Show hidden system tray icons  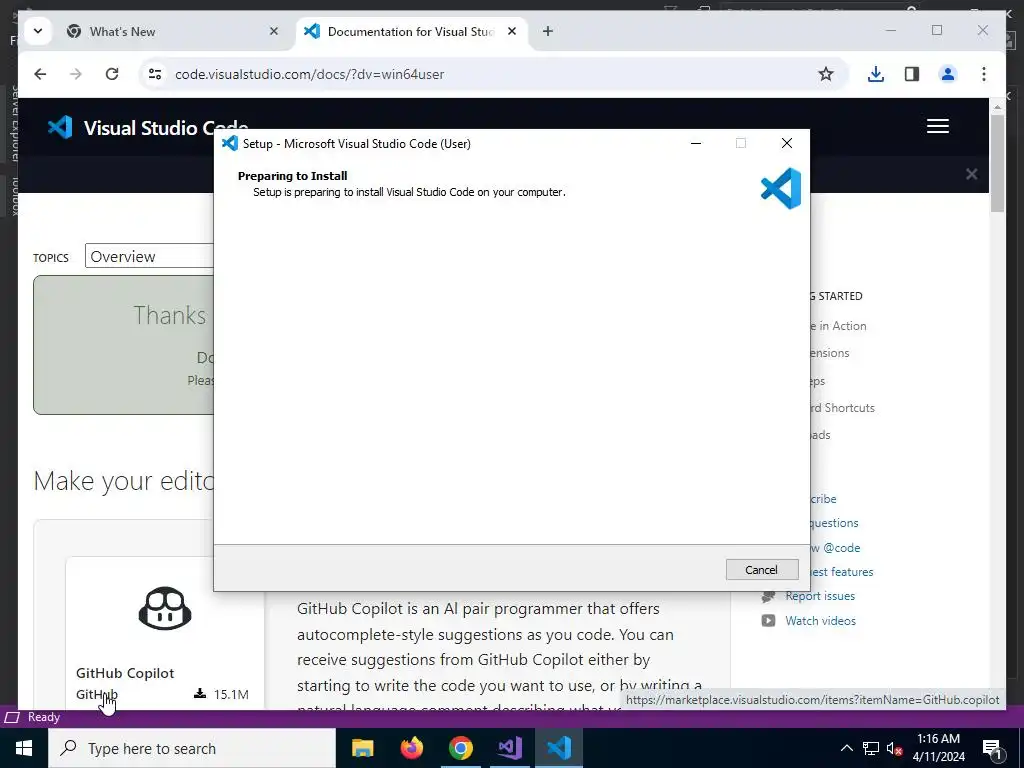(846, 748)
